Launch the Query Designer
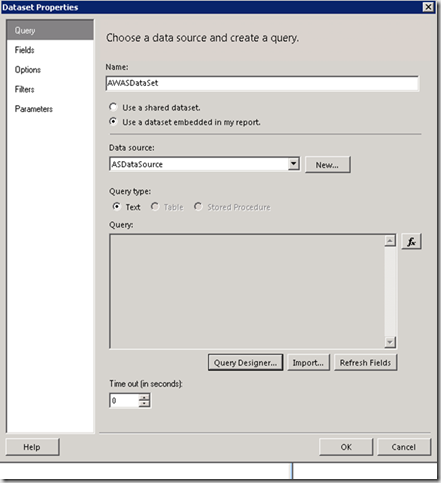Viewport: 441px width, 483px height. point(245,363)
